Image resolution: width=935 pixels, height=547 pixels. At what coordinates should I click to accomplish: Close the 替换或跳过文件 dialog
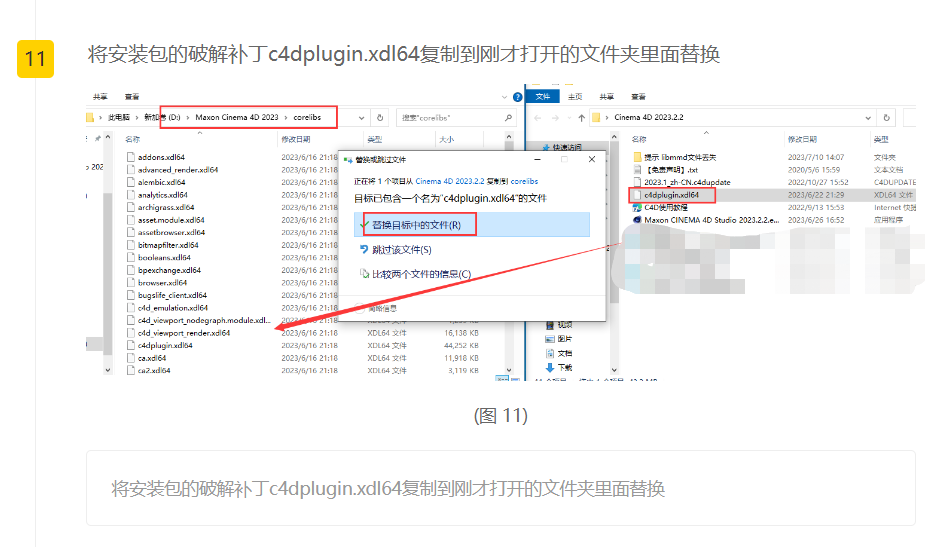(592, 159)
